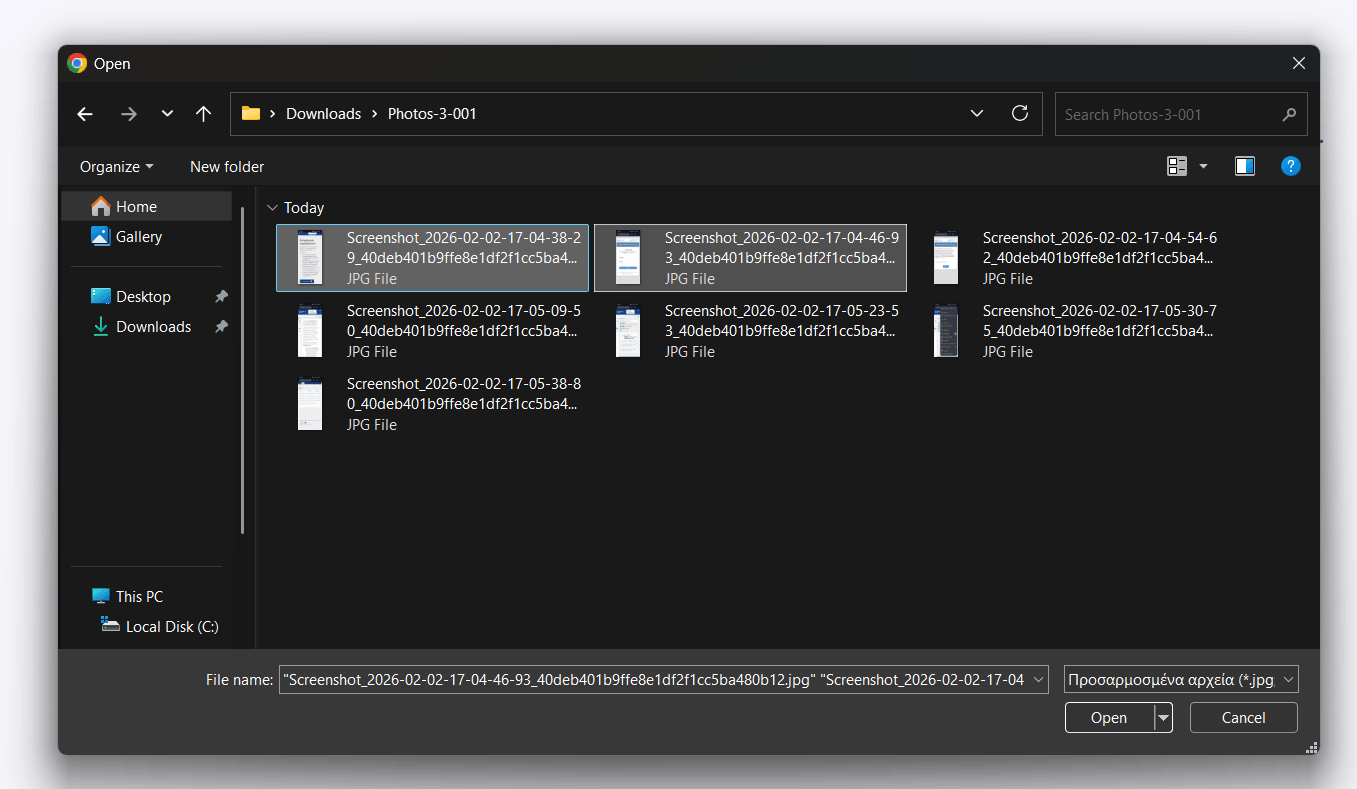Click the view layout icon
1357x789 pixels.
[x=1177, y=166]
